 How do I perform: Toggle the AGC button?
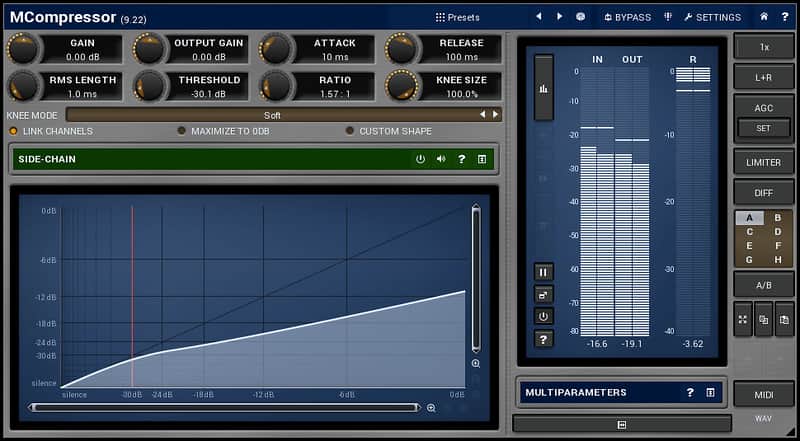tap(764, 108)
